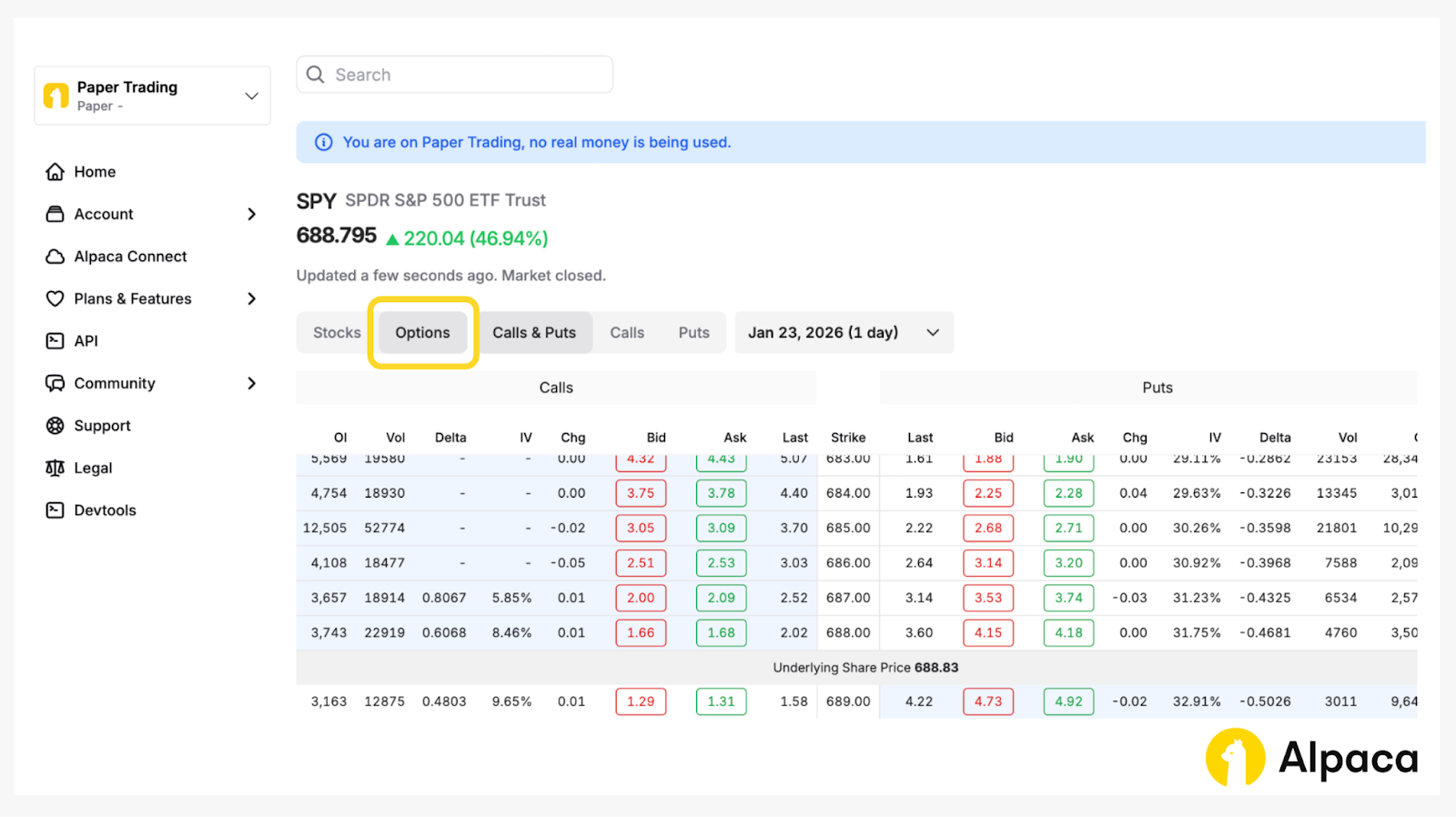
Task: Click the search magnifier icon
Action: pyautogui.click(x=316, y=75)
